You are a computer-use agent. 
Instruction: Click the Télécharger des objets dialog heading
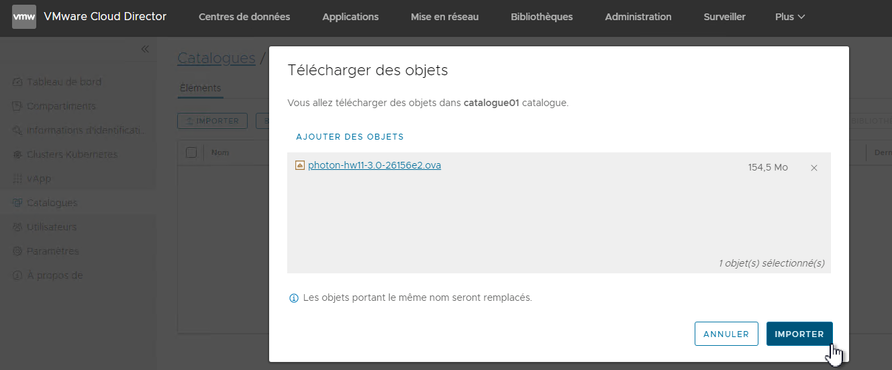pos(367,71)
